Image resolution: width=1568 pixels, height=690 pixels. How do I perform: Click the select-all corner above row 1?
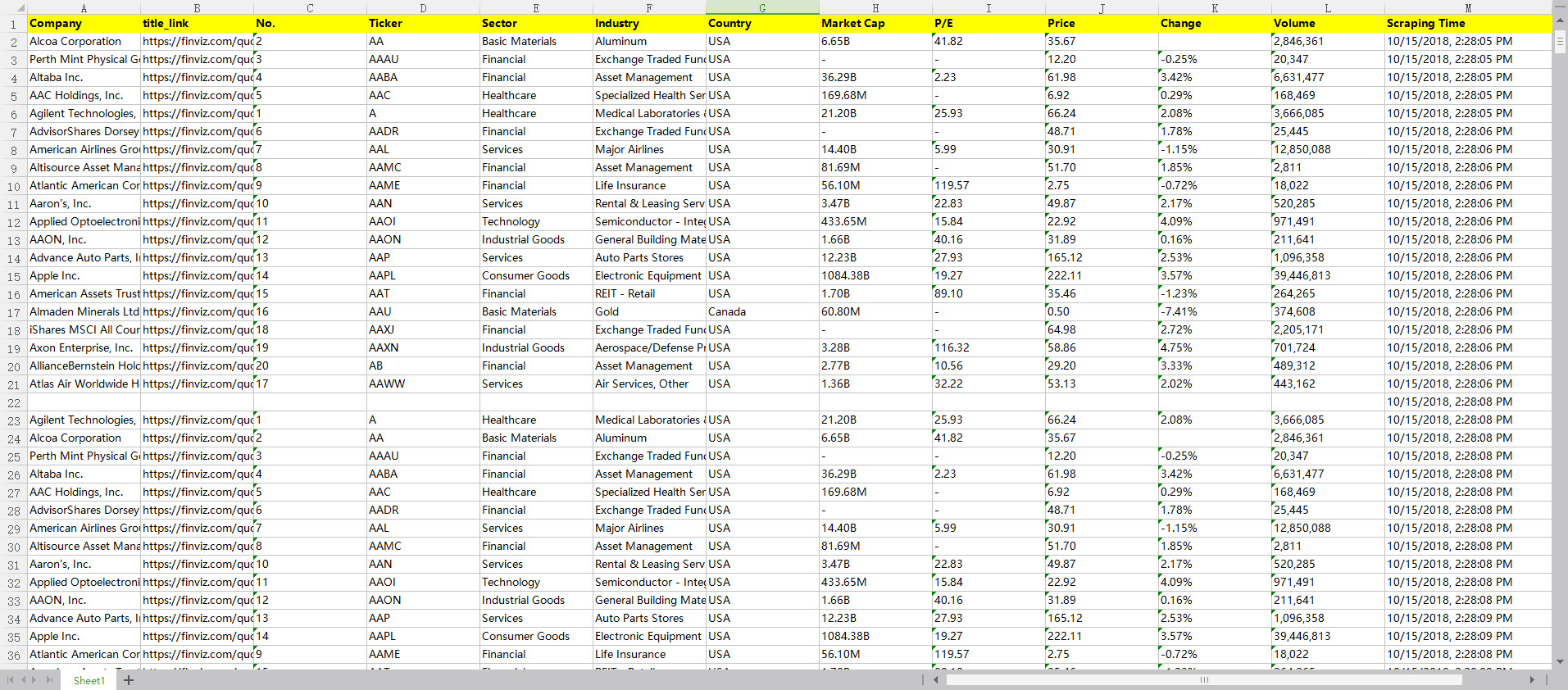pyautogui.click(x=13, y=7)
